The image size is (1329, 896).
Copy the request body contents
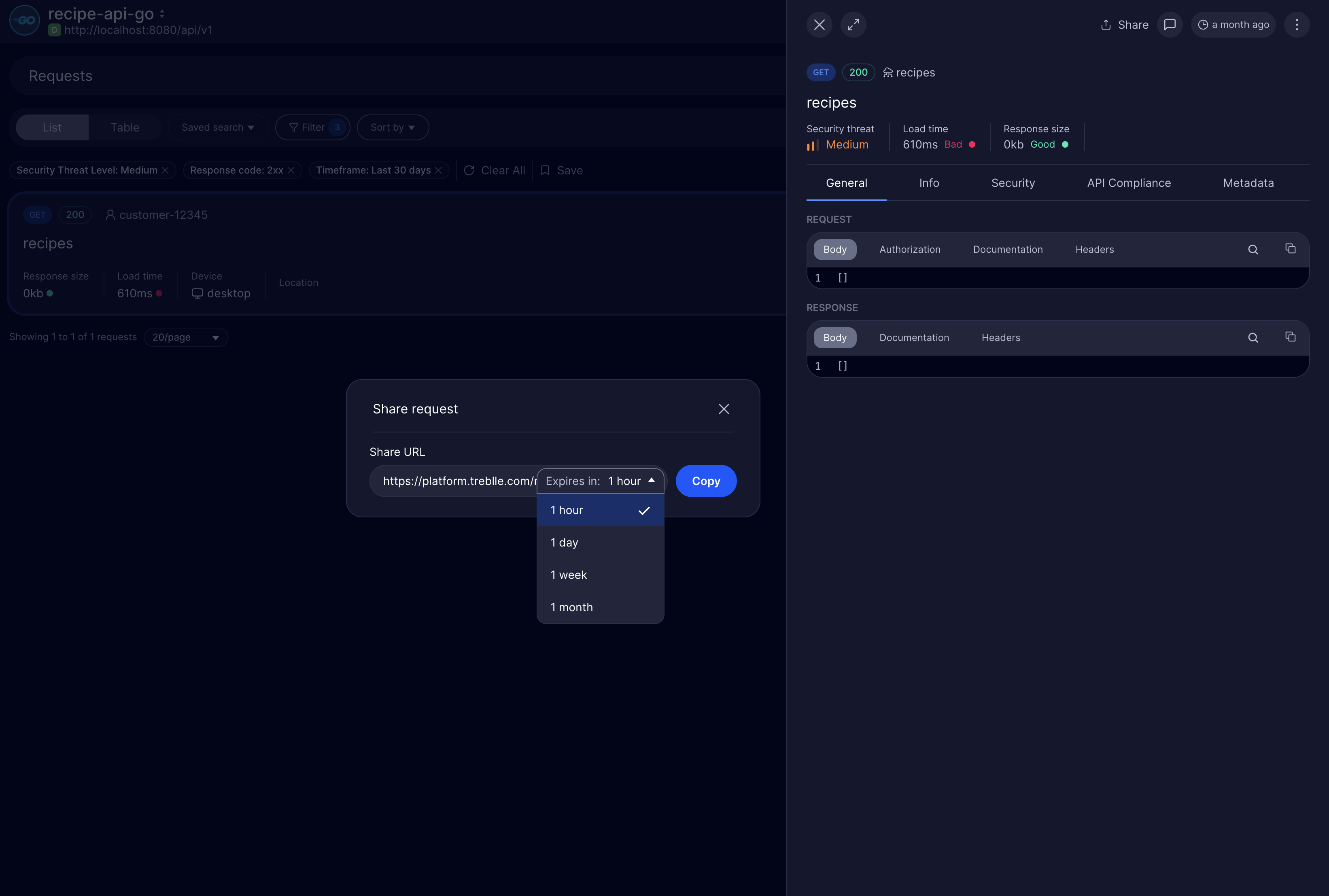pos(1290,248)
